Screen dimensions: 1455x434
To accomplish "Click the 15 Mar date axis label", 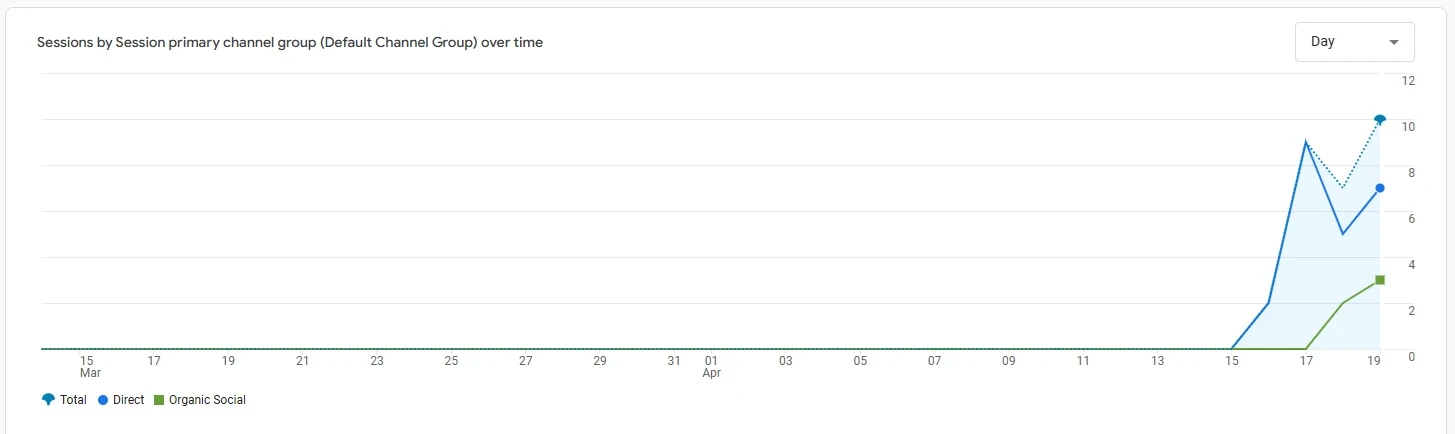I will click(x=88, y=366).
